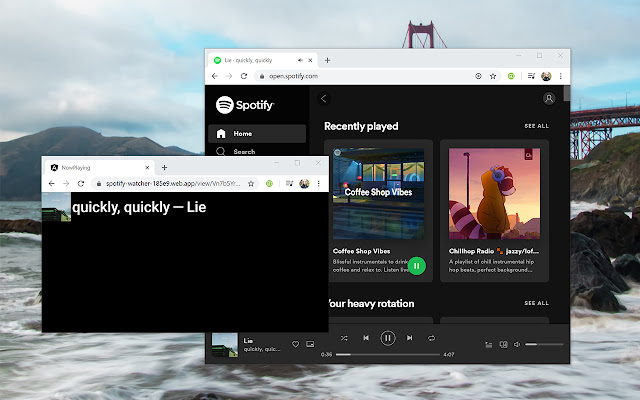This screenshot has width=640, height=400.
Task: Click green extension icon in NowPlaying window
Action: (x=269, y=184)
